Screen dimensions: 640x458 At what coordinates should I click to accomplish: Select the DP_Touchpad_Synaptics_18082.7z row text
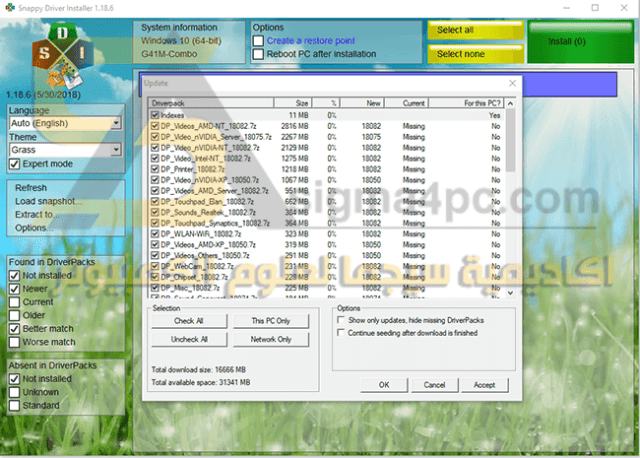click(215, 223)
